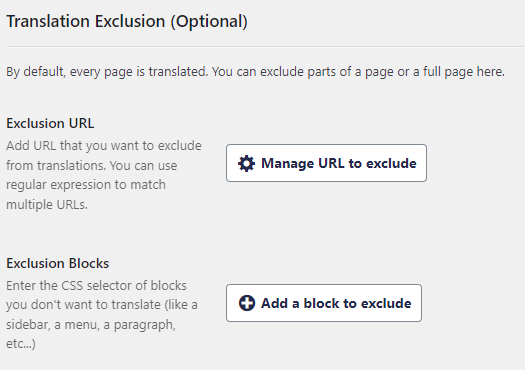Click the 'etc...)' text under Exclusion Blocks
Viewport: 525px width, 370px height.
click(21, 344)
